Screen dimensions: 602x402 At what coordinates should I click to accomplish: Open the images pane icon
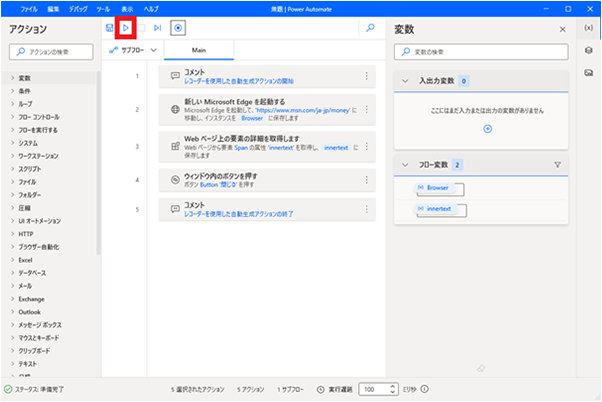coord(589,73)
